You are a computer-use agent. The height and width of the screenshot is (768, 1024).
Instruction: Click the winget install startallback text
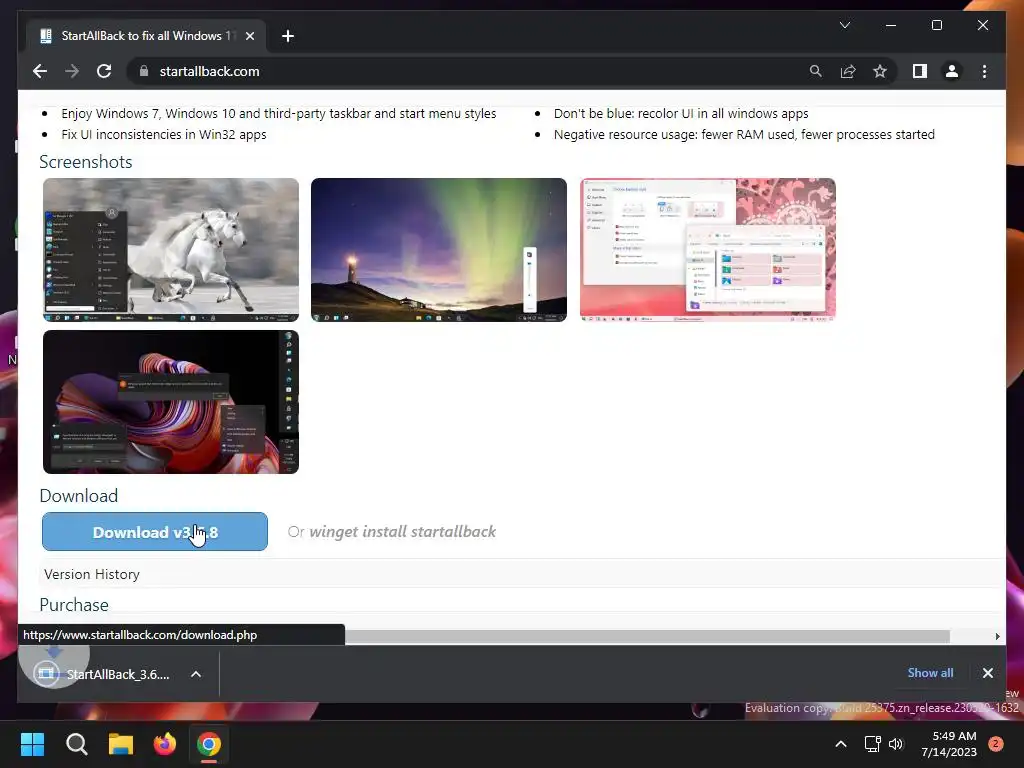coord(402,532)
